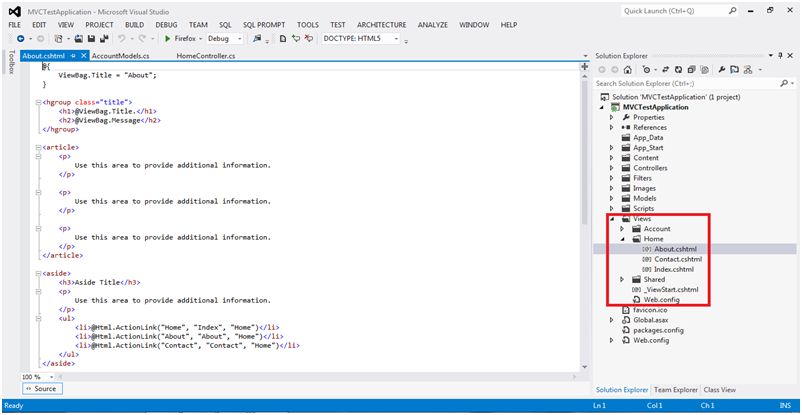Switch to the Class View tab

click(x=720, y=389)
